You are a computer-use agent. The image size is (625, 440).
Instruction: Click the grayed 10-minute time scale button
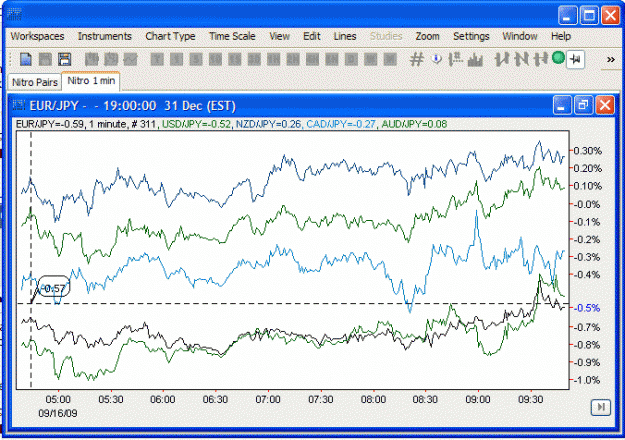[215, 59]
